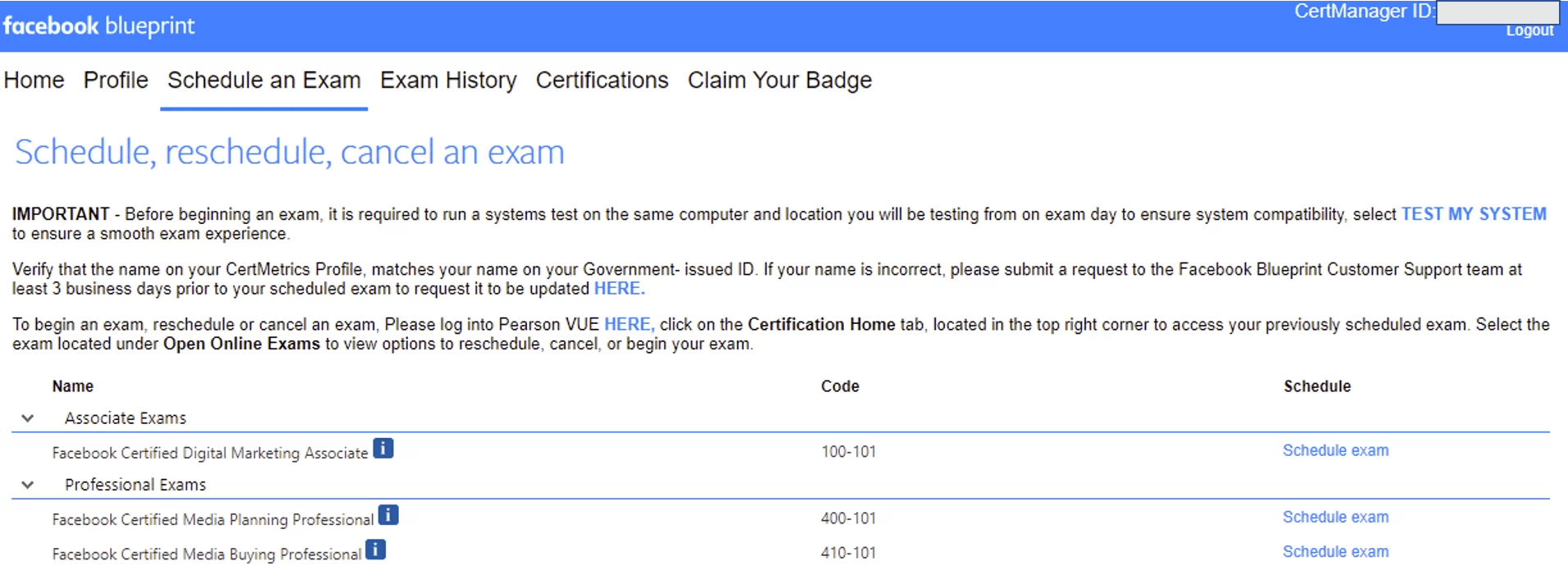Click HERE link to log into Pearson VUE
Viewport: 1568px width, 575px height.
coord(629,325)
